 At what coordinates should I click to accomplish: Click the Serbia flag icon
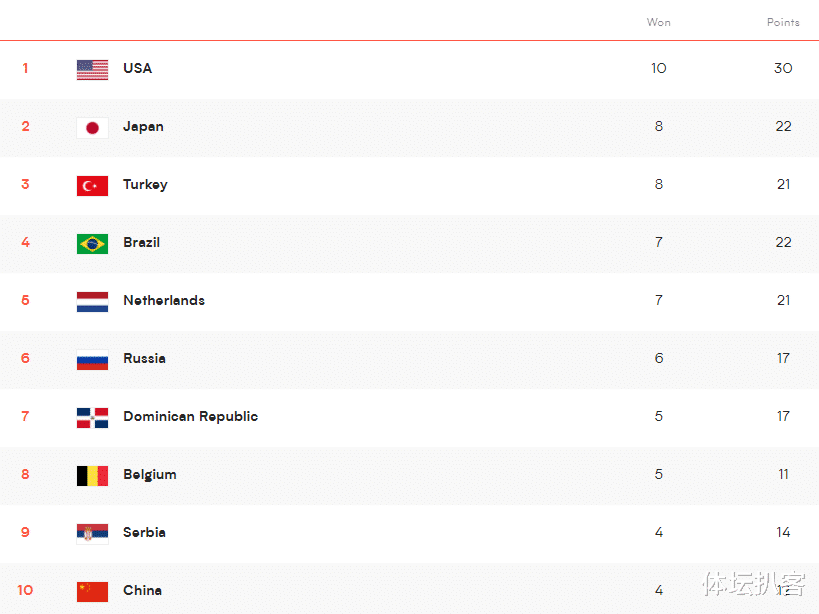click(x=92, y=533)
